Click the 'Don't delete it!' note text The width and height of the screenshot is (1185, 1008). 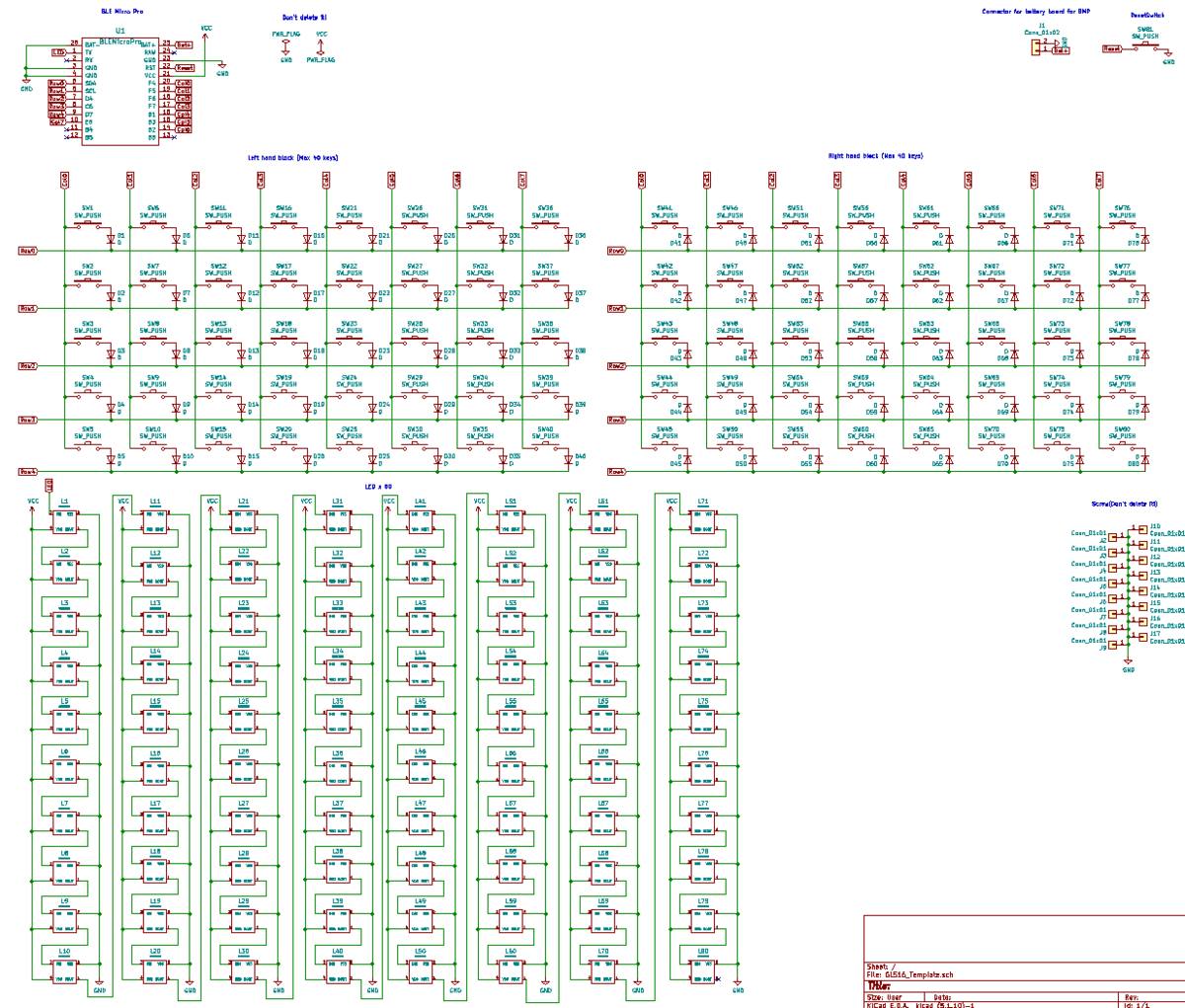coord(304,17)
